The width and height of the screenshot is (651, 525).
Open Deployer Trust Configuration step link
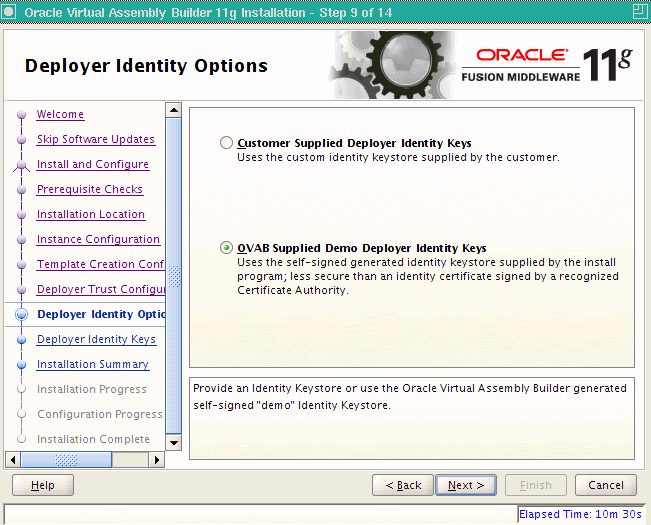pyautogui.click(x=101, y=289)
